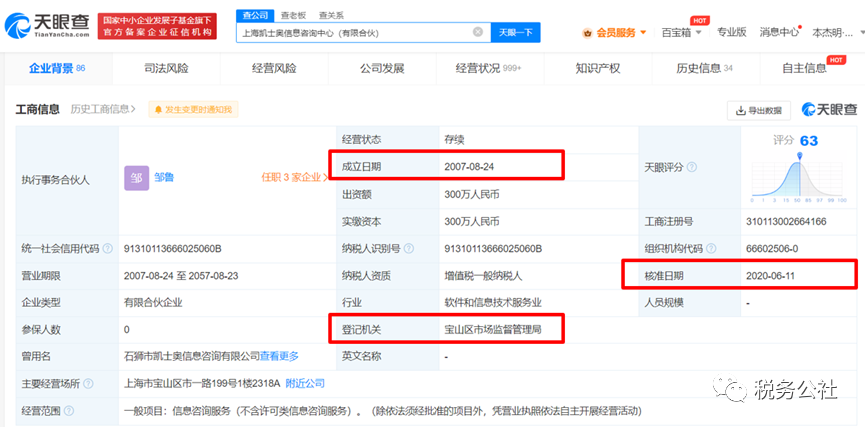865x427 pixels.
Task: Open 历史工商信息 link
Action: coord(103,109)
